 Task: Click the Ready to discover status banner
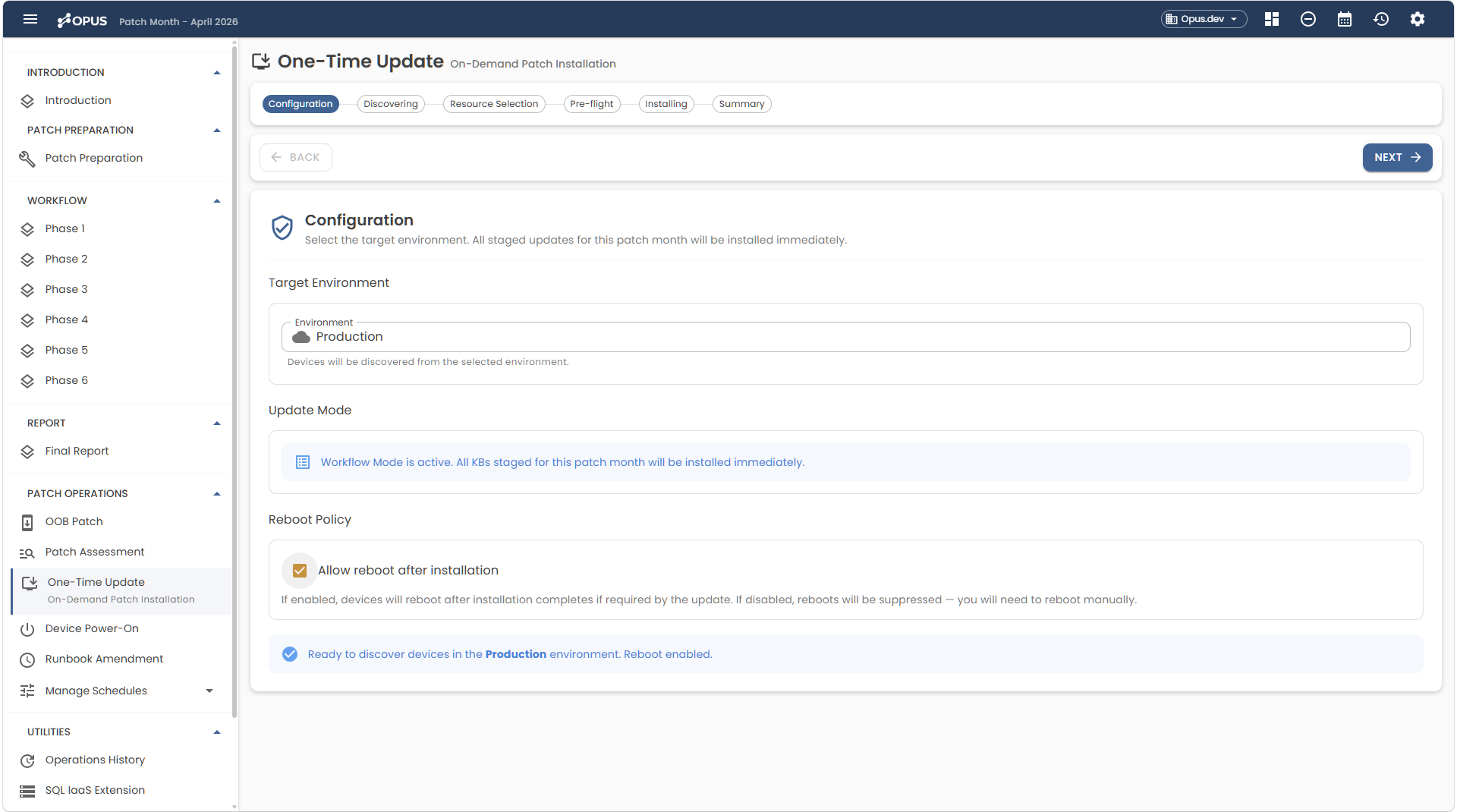coord(845,654)
